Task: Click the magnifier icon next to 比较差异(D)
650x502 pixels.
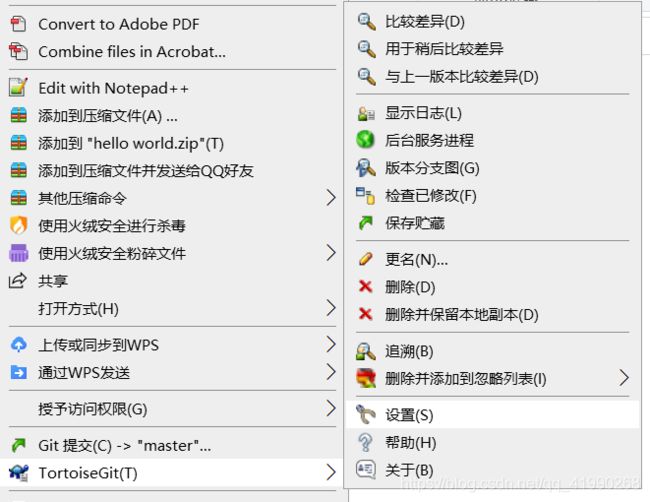Action: coord(366,22)
